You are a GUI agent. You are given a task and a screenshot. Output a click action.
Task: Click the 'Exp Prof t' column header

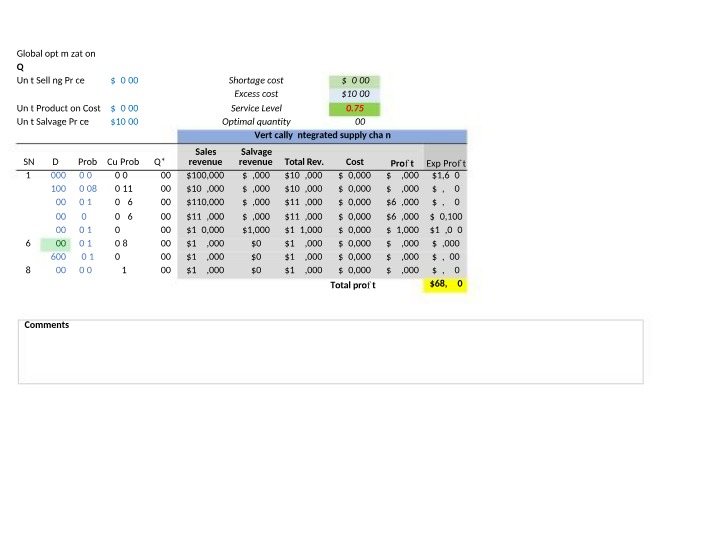(446, 163)
